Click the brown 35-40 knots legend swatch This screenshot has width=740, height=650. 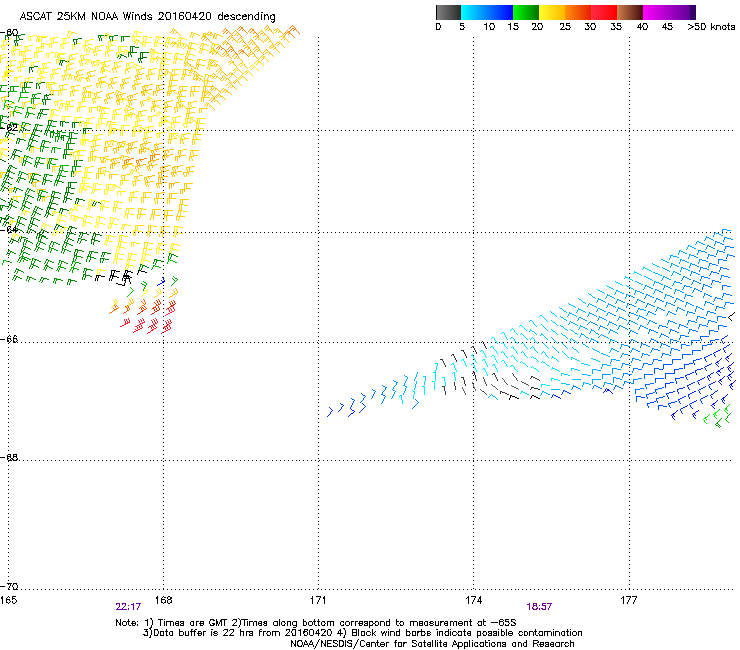(x=630, y=12)
